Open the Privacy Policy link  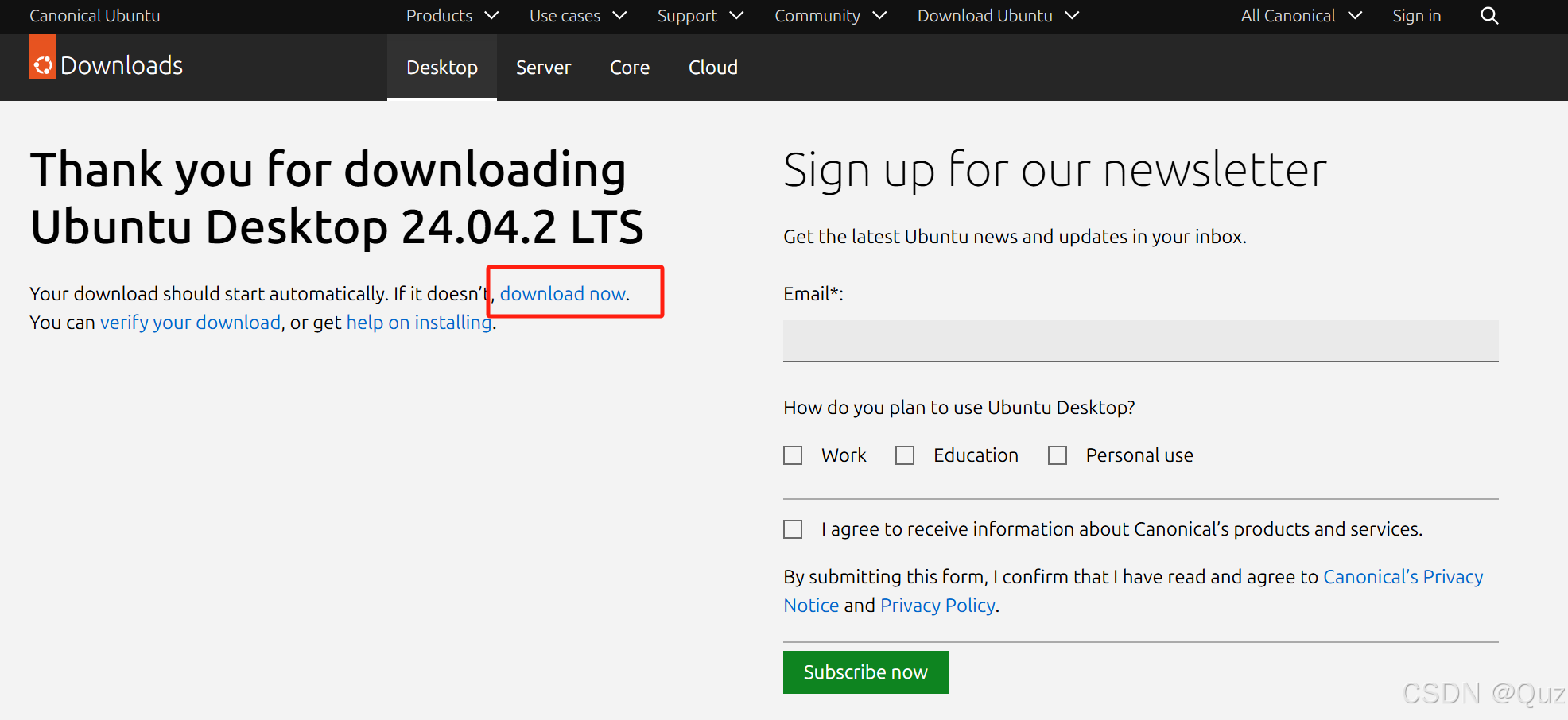coord(937,606)
